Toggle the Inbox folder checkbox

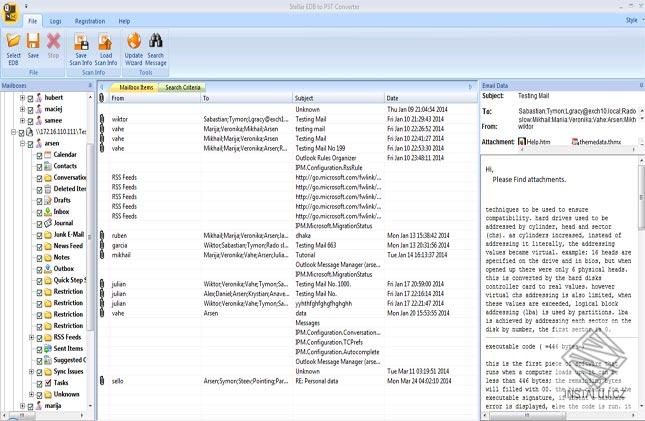click(39, 213)
